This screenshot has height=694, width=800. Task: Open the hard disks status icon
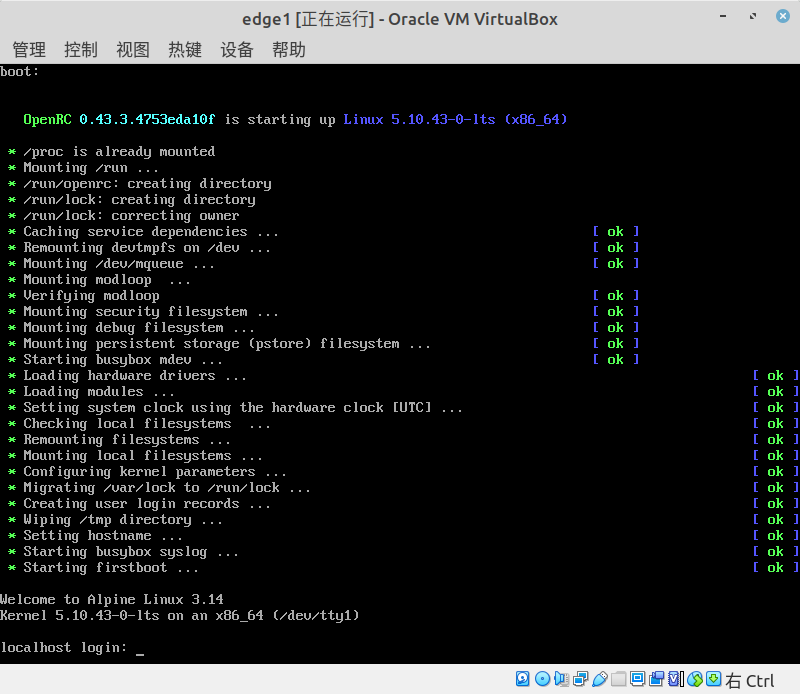pyautogui.click(x=522, y=678)
